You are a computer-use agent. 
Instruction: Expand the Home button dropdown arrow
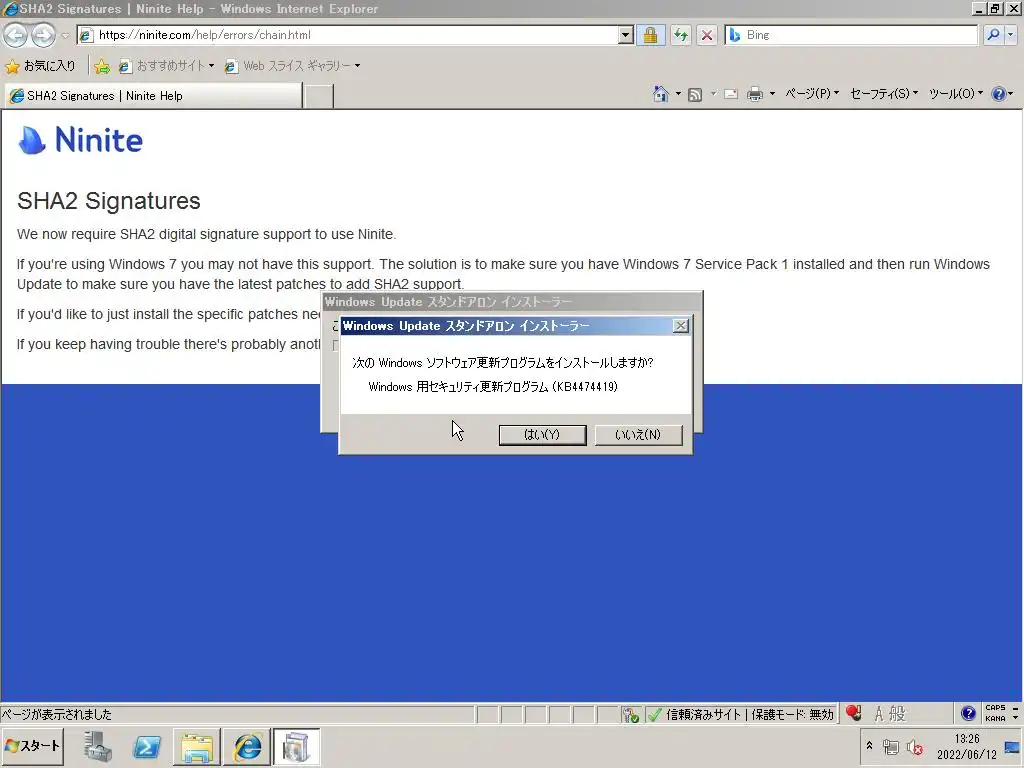pos(678,94)
